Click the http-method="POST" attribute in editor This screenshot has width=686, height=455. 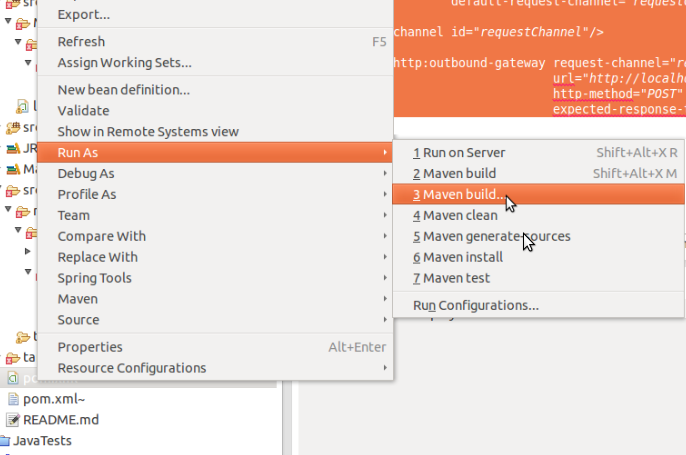tap(617, 94)
